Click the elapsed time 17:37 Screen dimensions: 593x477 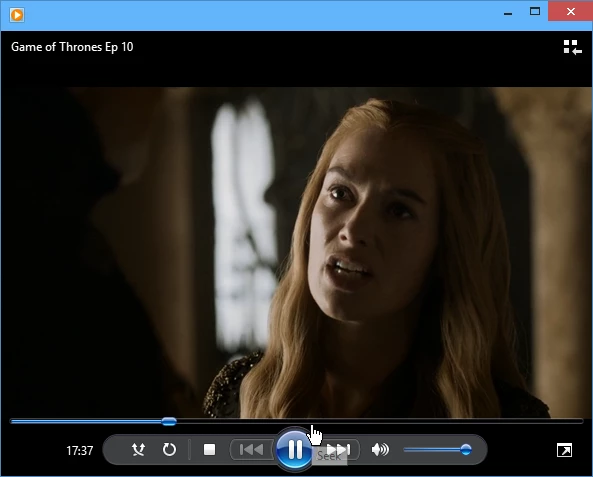click(80, 451)
